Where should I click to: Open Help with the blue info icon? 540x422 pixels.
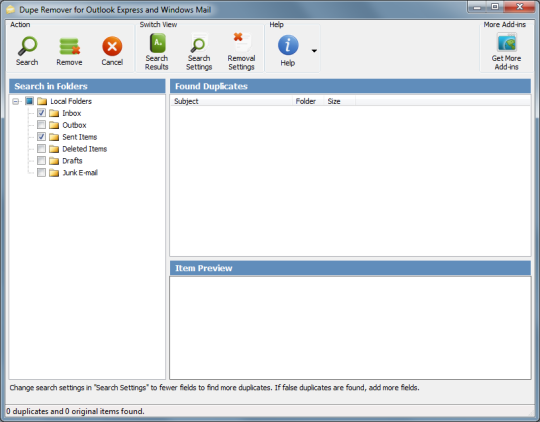tap(288, 45)
